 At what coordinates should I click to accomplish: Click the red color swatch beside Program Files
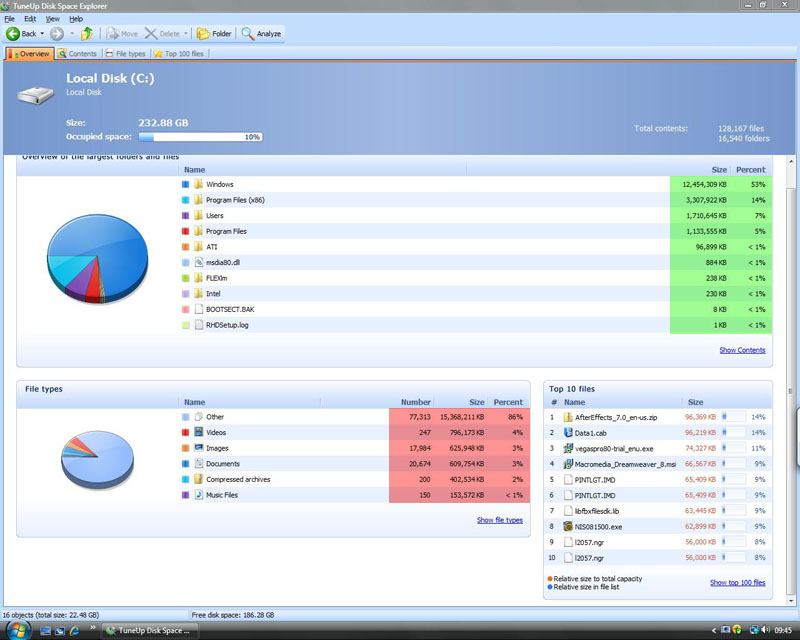pos(186,231)
